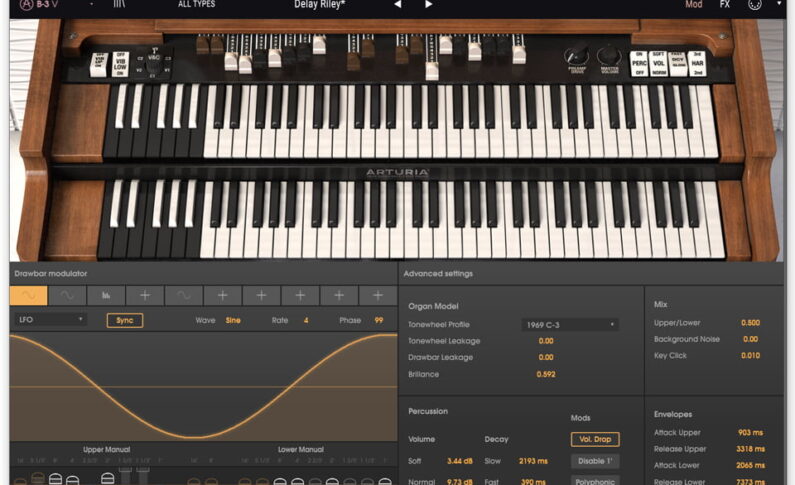Open the small arrow menu next to the B-3 V logo
This screenshot has width=795, height=485.
click(x=91, y=4)
